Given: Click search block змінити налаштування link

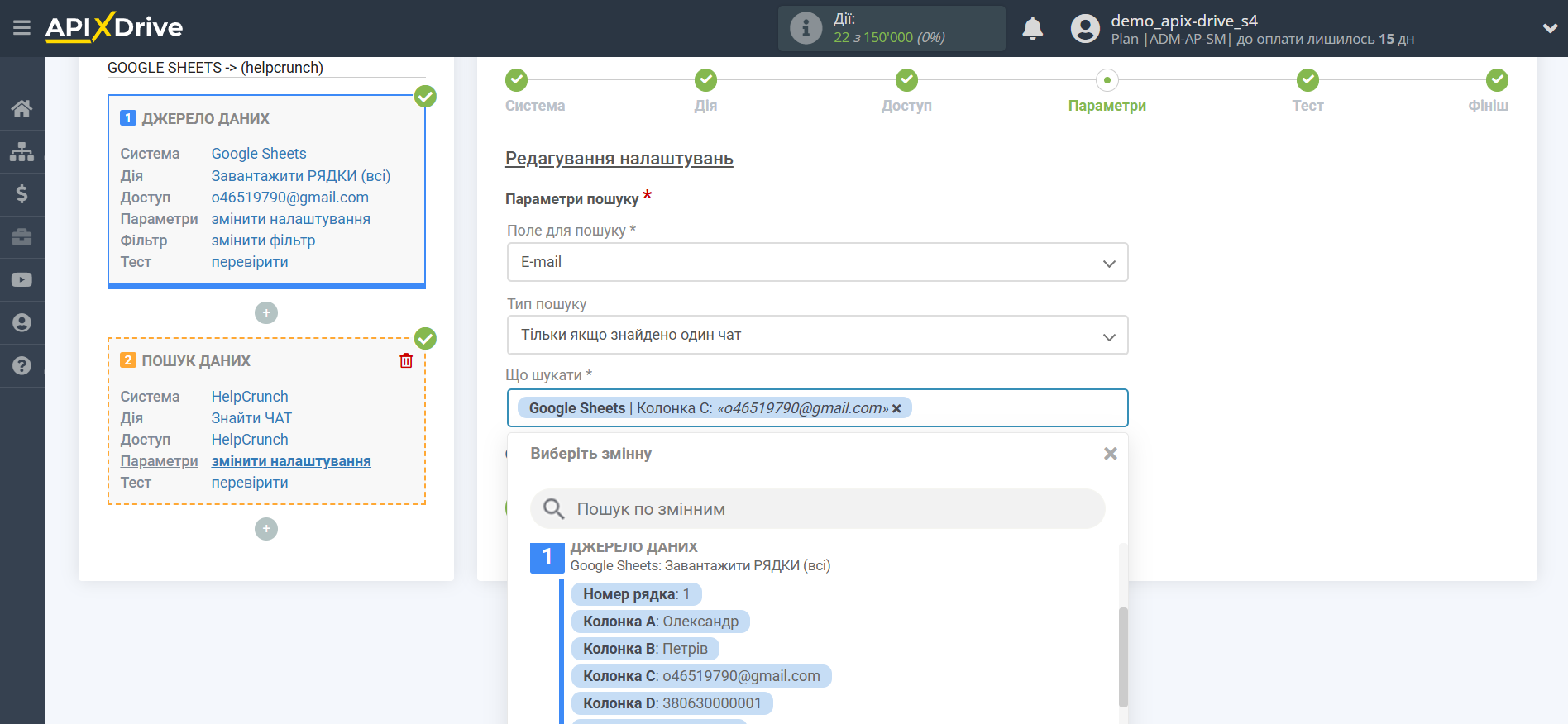Looking at the screenshot, I should point(291,461).
